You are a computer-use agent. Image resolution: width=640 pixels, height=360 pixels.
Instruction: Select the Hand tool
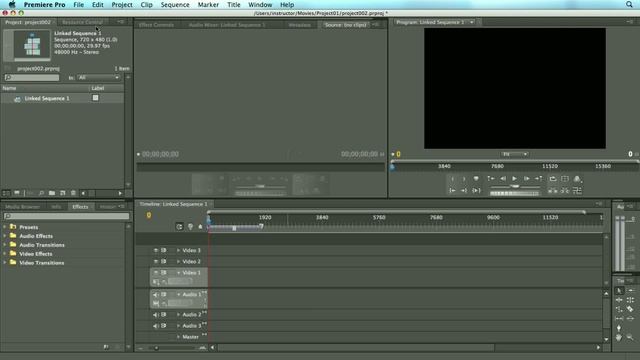click(x=619, y=337)
